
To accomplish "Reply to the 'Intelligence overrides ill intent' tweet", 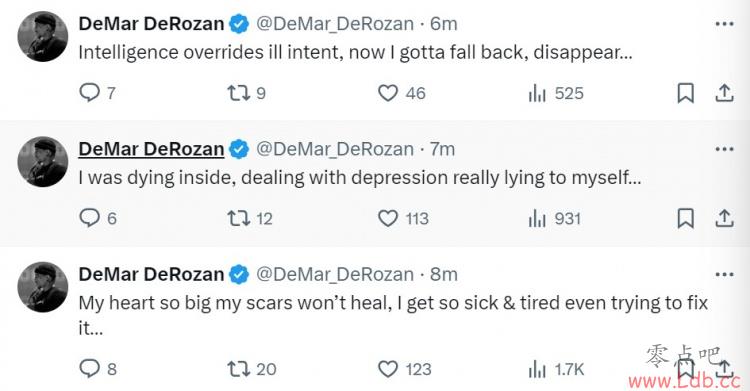I will point(97,92).
